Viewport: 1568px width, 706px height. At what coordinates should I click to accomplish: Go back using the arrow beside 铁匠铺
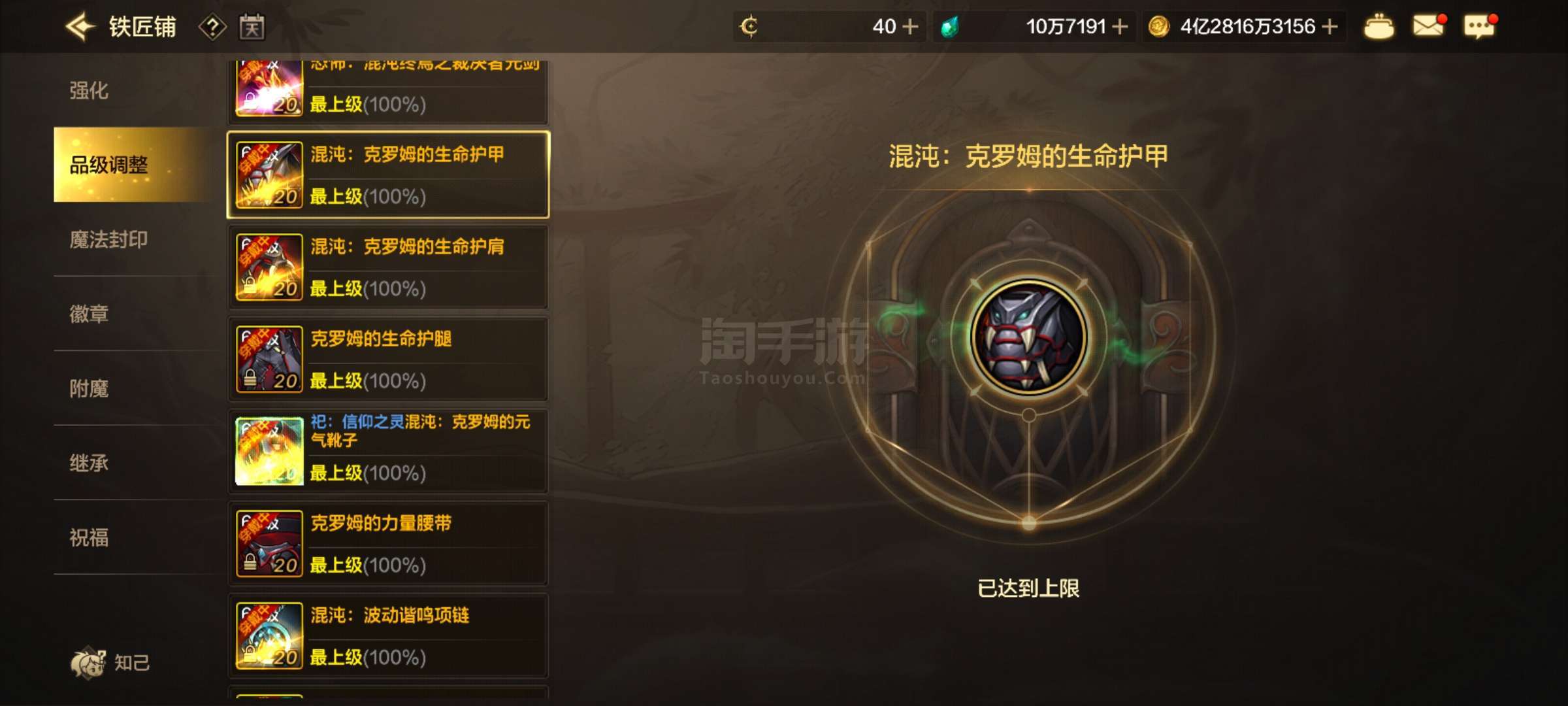(x=81, y=27)
